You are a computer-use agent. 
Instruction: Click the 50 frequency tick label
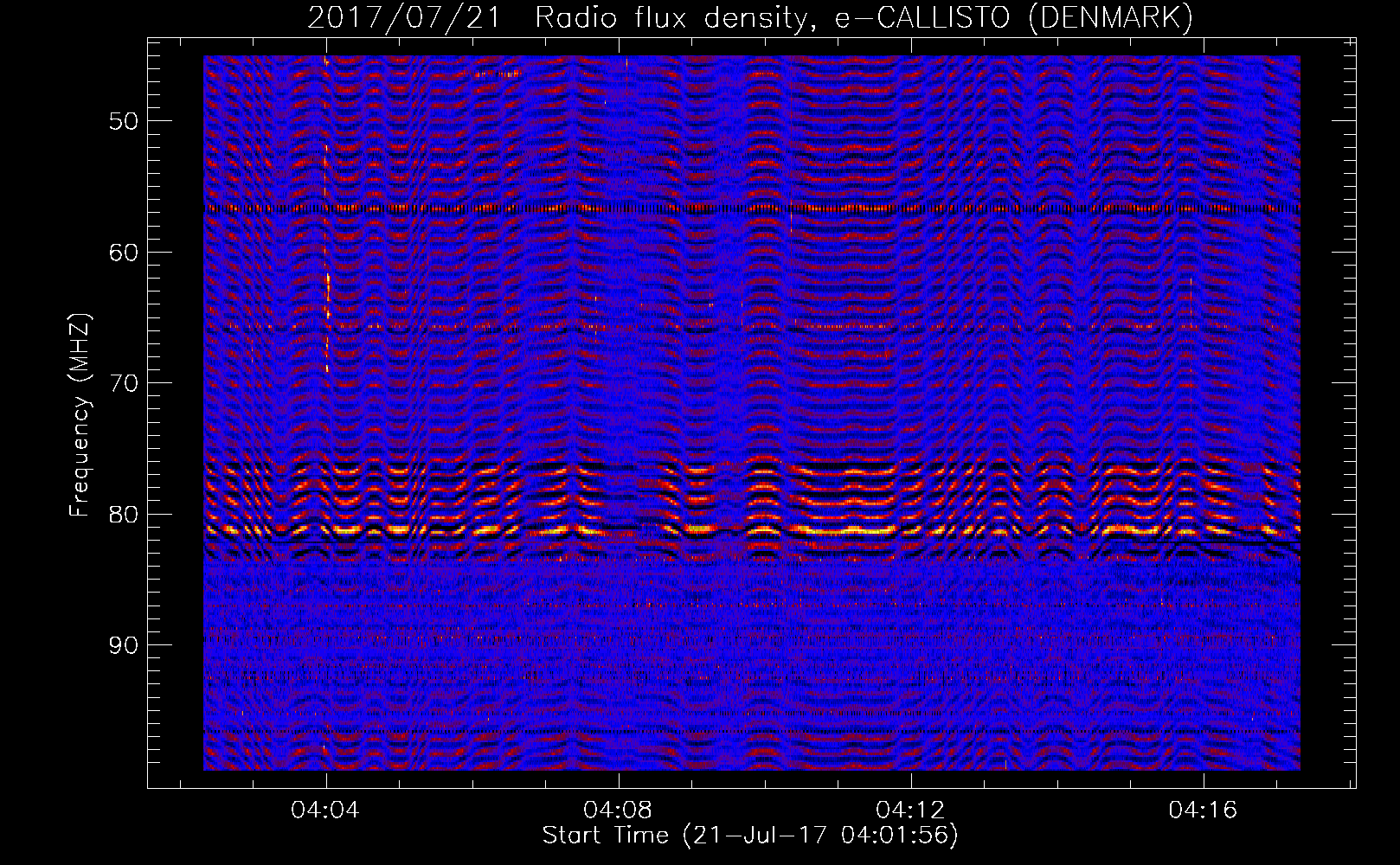[124, 120]
